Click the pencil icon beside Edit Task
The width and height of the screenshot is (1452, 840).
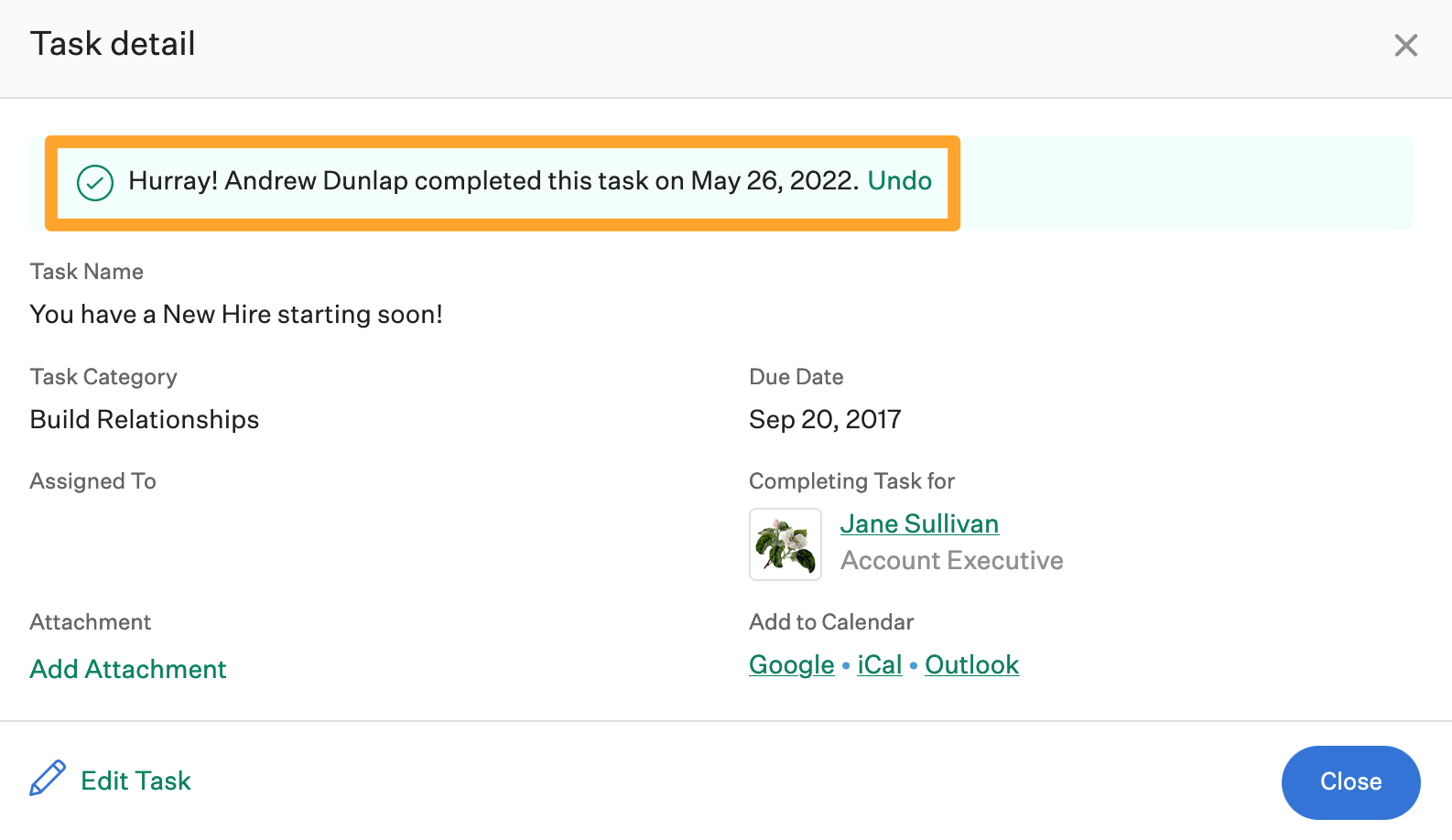[x=48, y=779]
